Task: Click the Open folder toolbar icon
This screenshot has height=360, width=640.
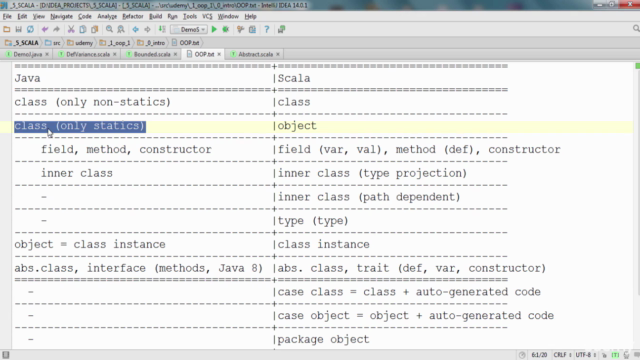Action: point(7,29)
